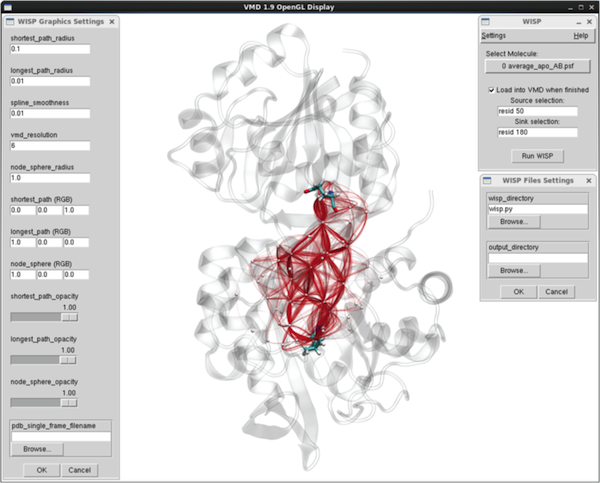Screen dimensions: 600x483
Task: Cancel the WISP Graphics Settings dialog
Action: pos(80,469)
